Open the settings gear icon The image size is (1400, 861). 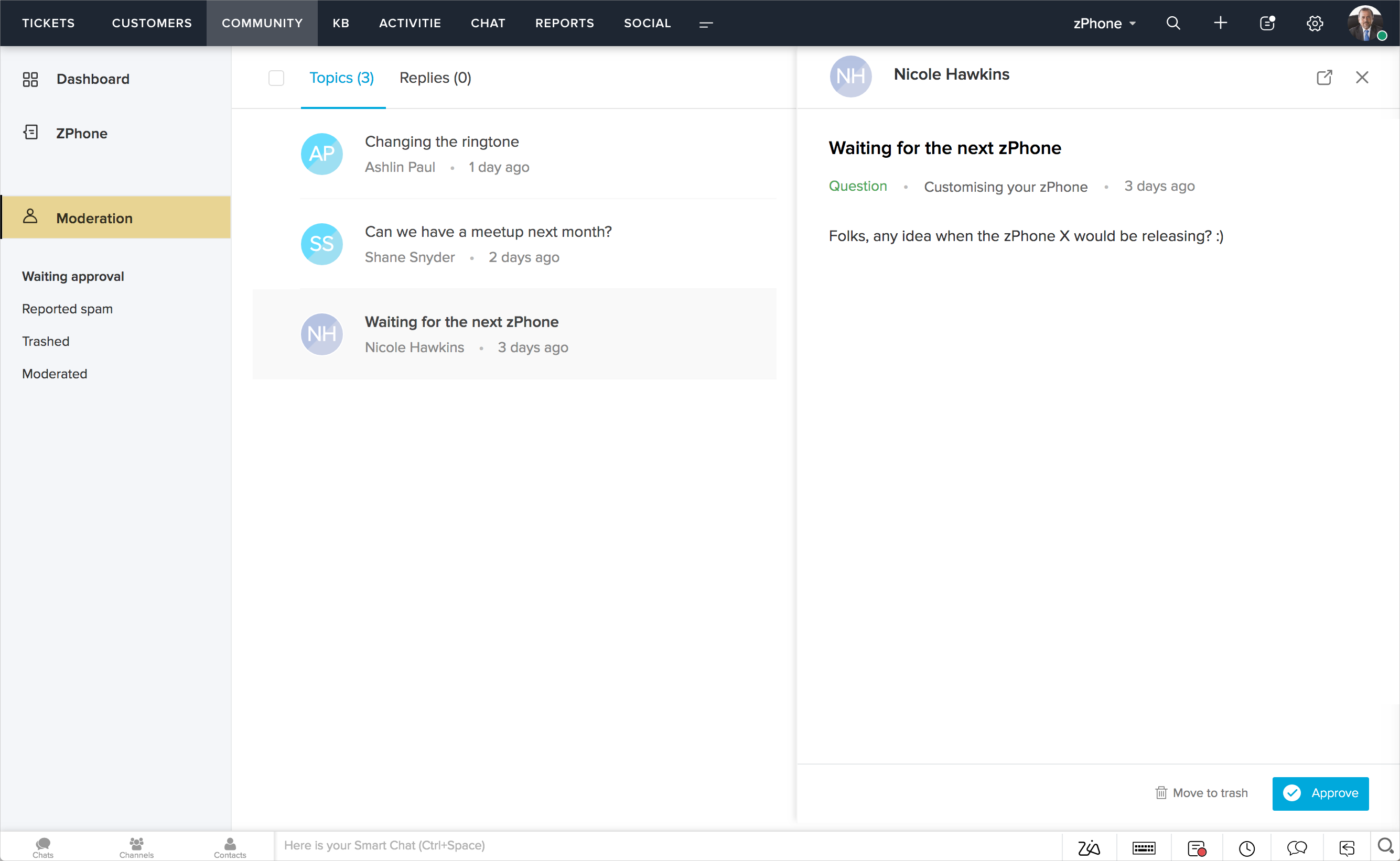coord(1314,24)
